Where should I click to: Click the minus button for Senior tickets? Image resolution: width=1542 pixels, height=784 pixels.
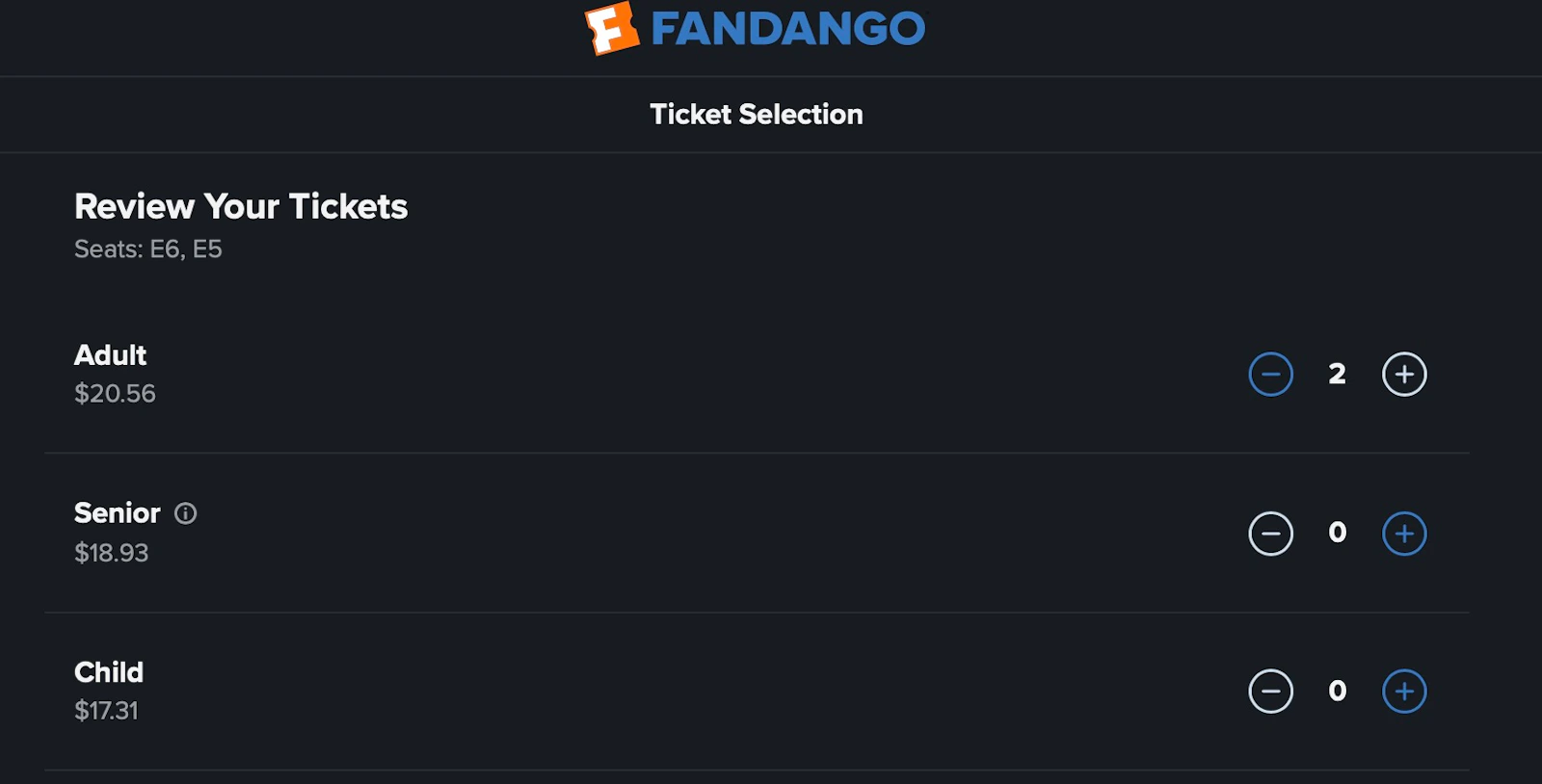[x=1270, y=533]
